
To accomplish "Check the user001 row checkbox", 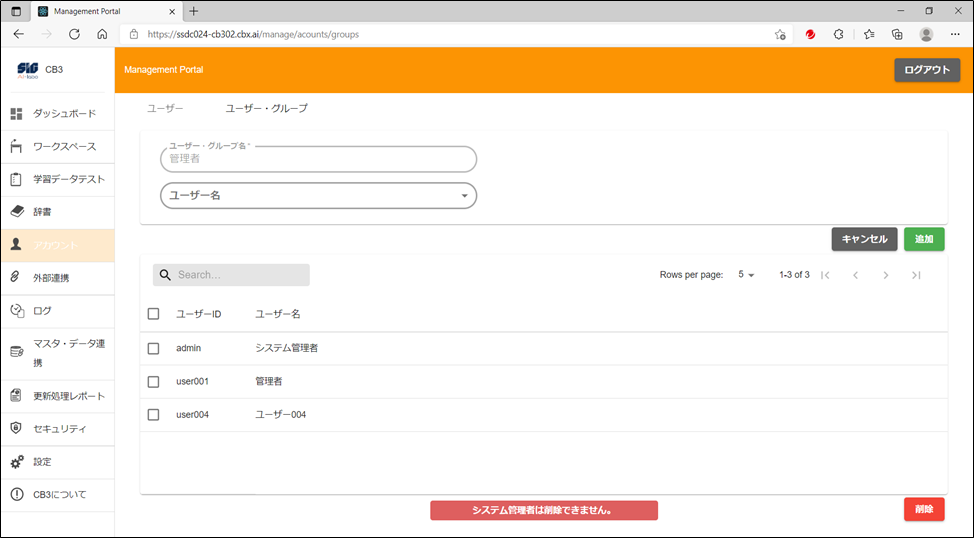I will tap(153, 381).
